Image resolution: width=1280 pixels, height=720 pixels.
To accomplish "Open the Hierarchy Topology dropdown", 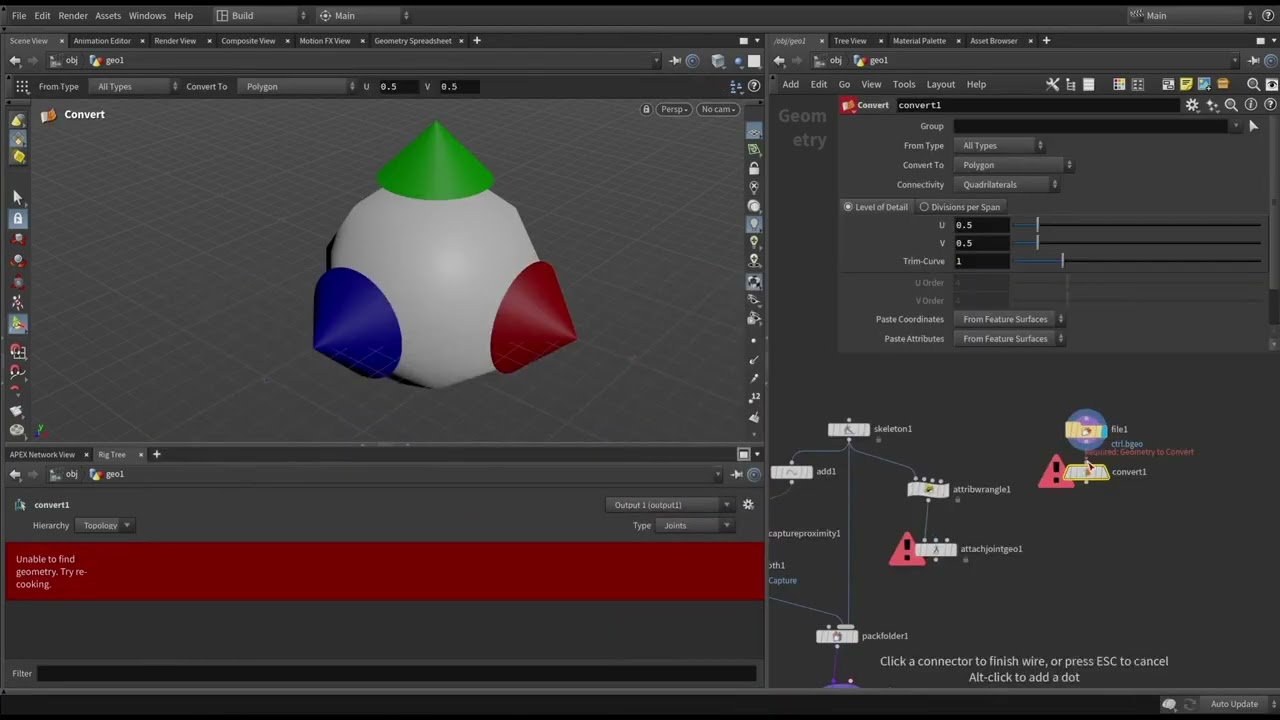I will pos(105,526).
